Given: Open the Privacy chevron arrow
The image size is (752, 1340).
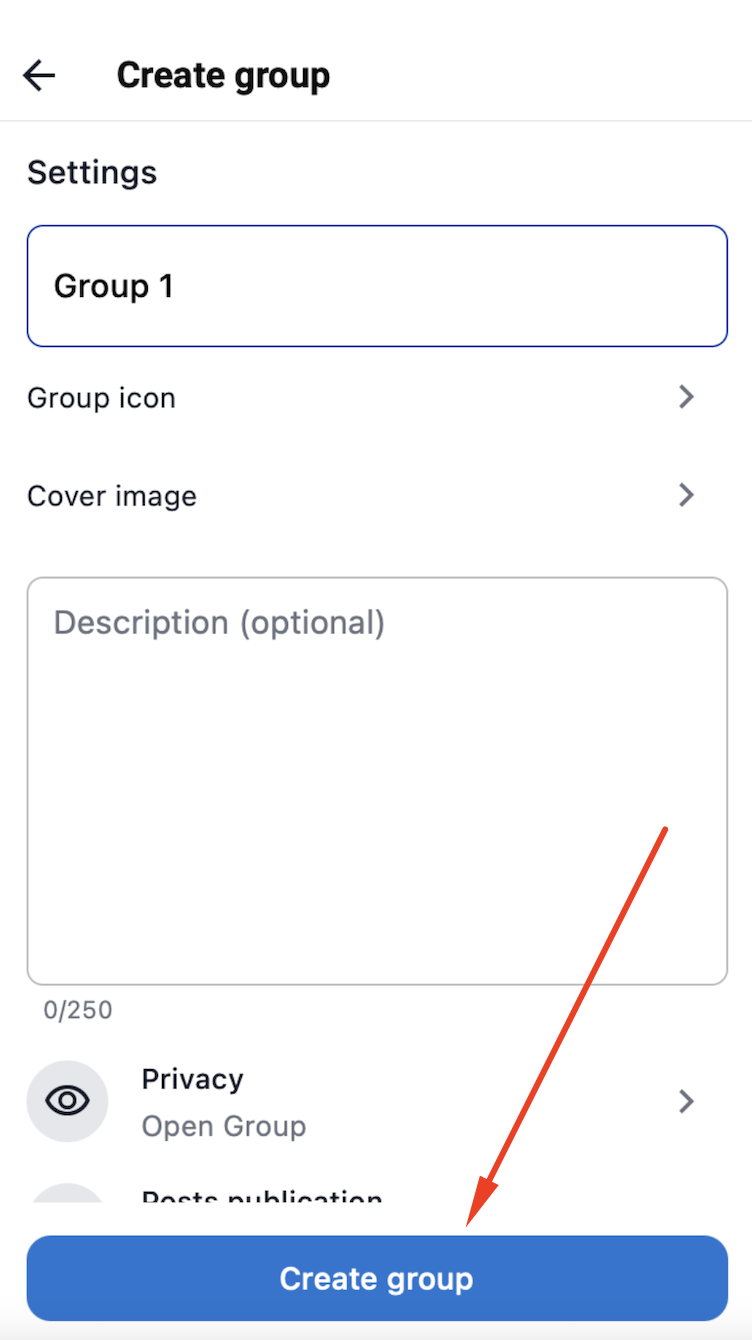Looking at the screenshot, I should point(686,1101).
